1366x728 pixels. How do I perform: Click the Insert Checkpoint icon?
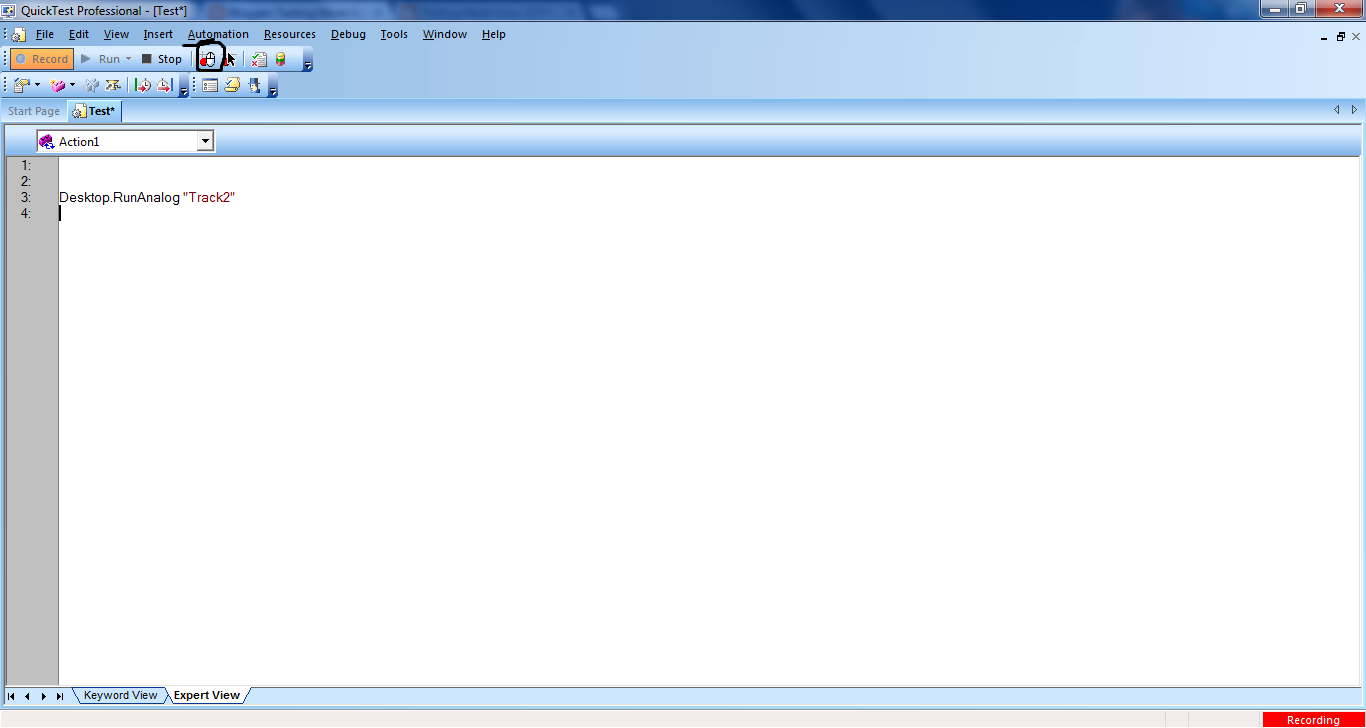21,86
